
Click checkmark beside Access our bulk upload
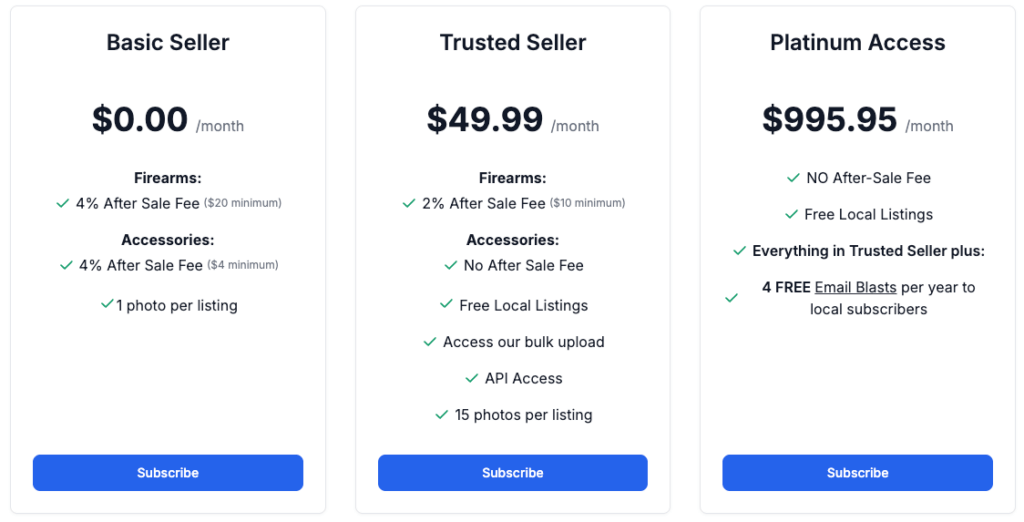coord(430,342)
